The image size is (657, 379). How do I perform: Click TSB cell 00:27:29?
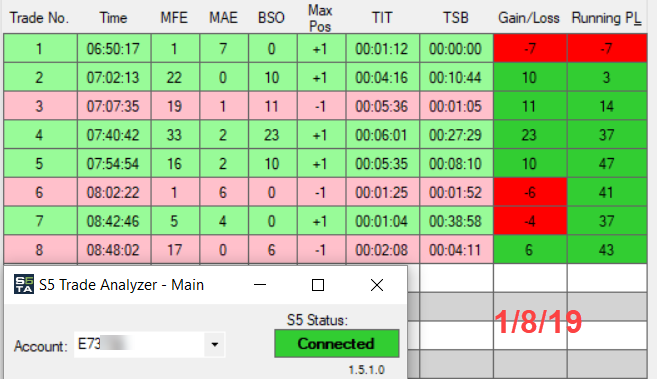coord(456,135)
